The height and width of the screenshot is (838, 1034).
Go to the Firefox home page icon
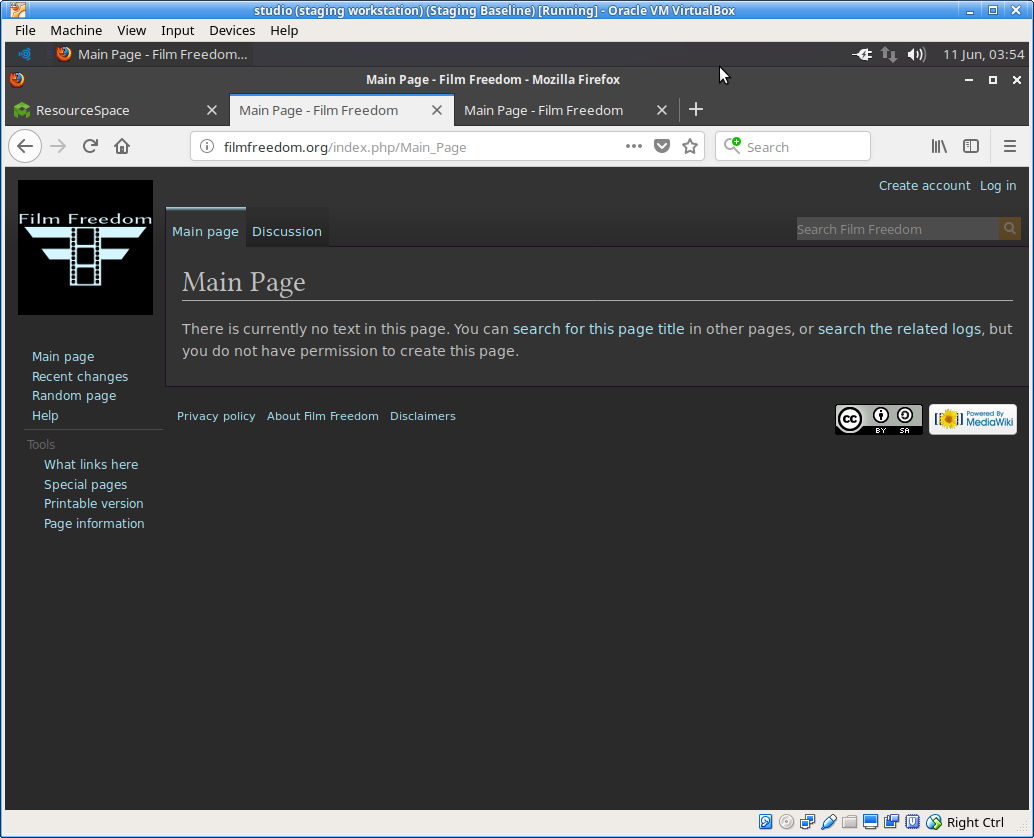122,147
